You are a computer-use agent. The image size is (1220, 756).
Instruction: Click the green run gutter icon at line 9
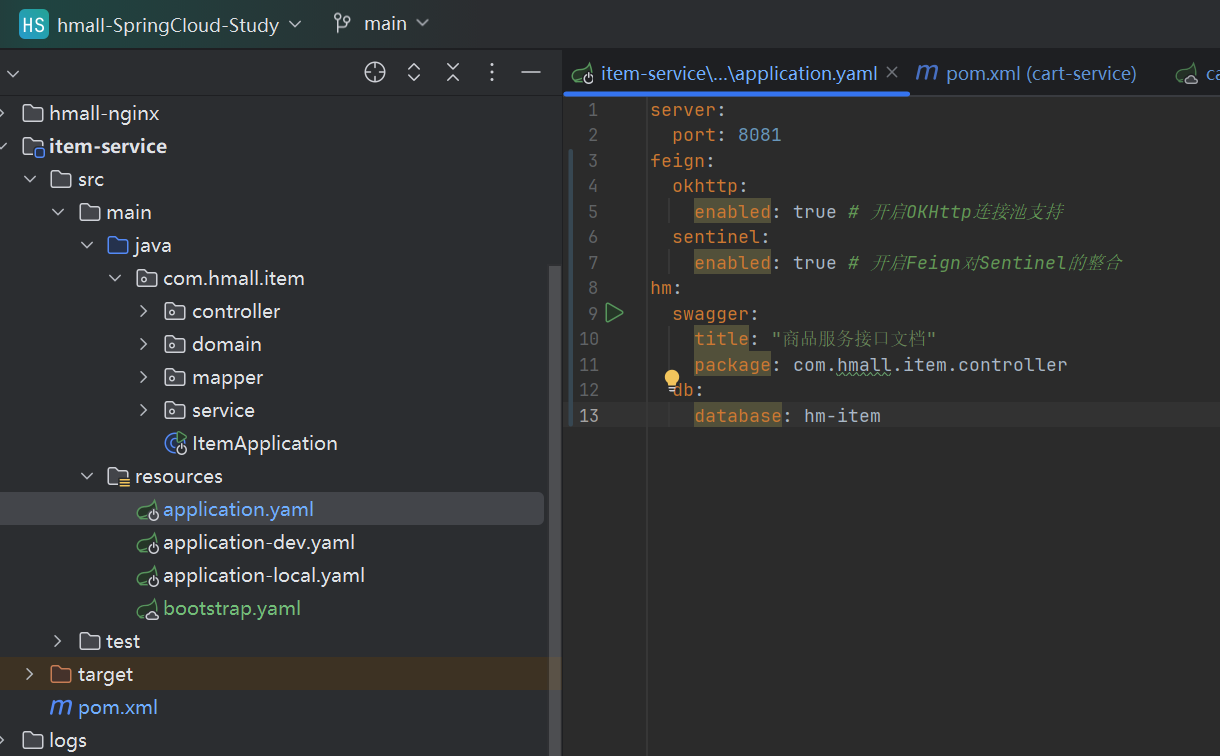click(614, 313)
